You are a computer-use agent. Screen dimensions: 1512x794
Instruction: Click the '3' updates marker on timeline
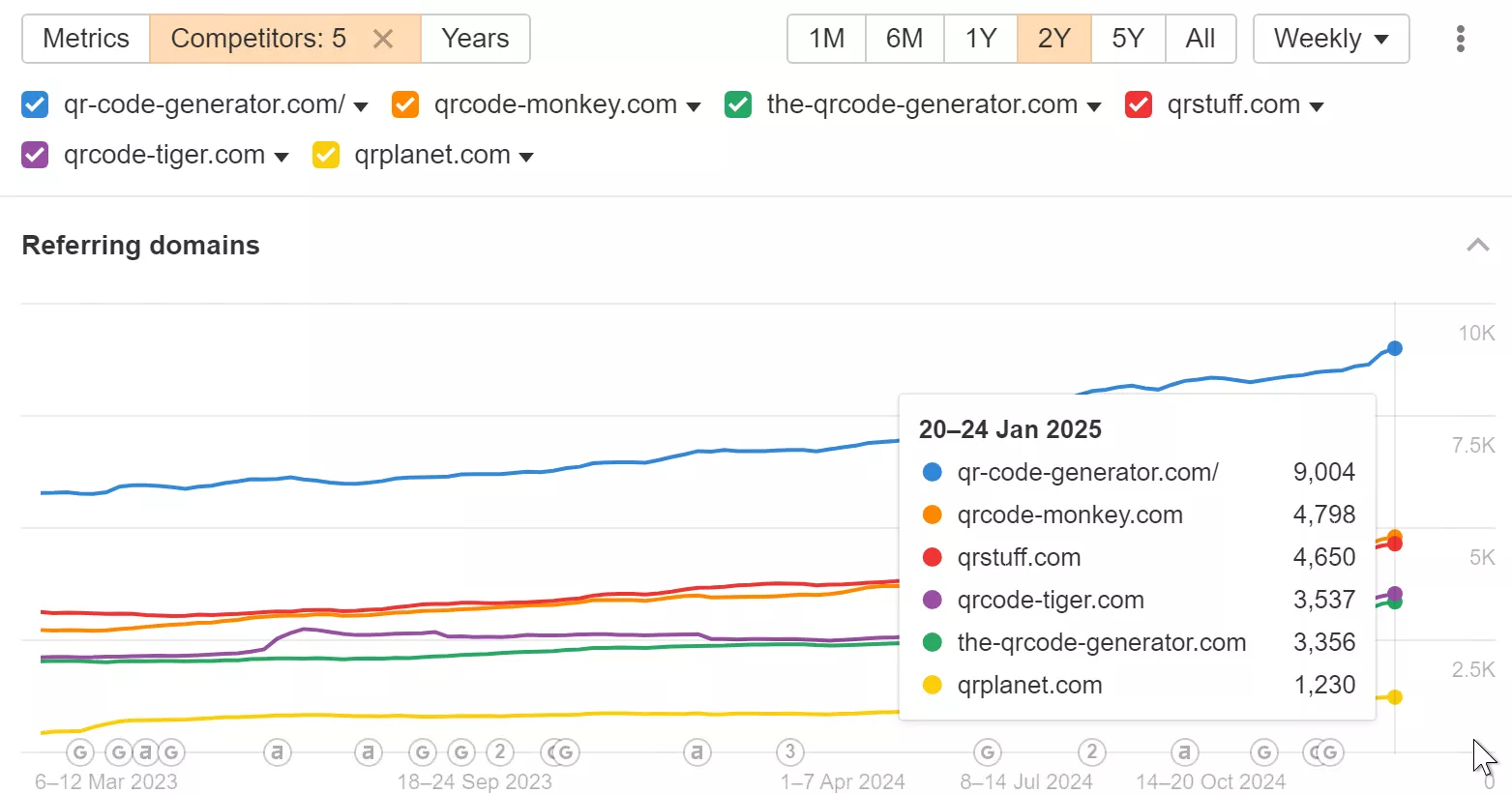pyautogui.click(x=790, y=751)
